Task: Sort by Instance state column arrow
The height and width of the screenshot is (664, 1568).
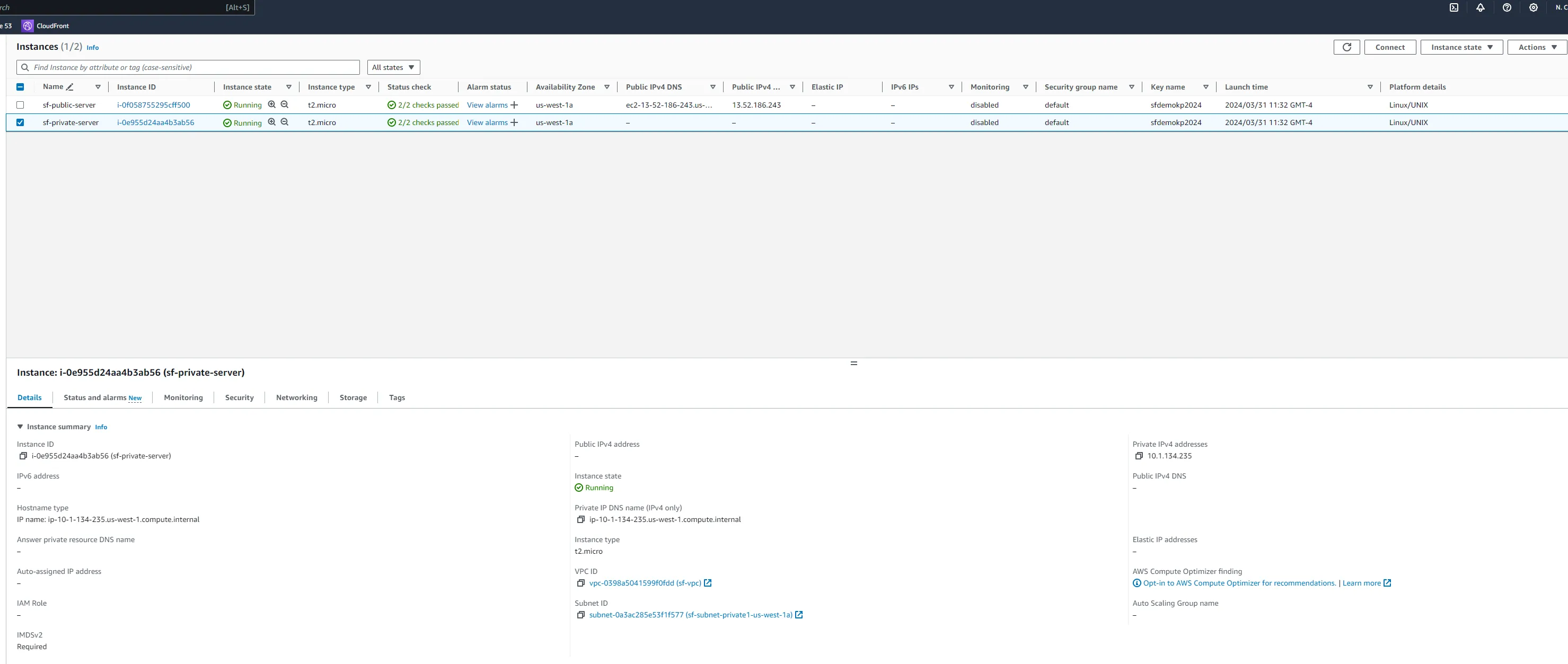Action: (x=288, y=87)
